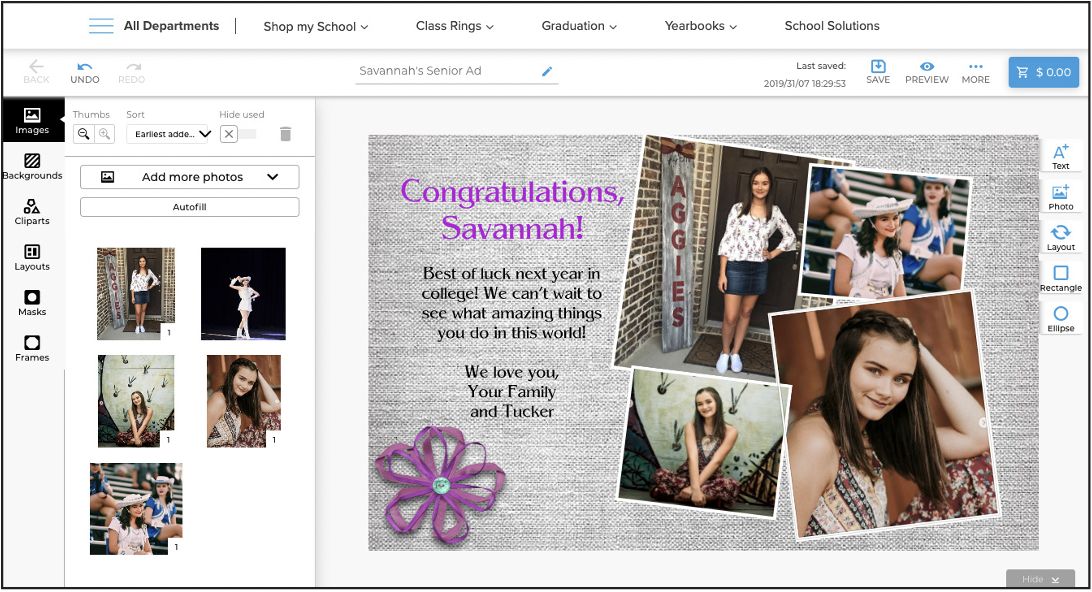Select the cowboy hat stadium thumbnail
1092x592 pixels.
(x=136, y=508)
